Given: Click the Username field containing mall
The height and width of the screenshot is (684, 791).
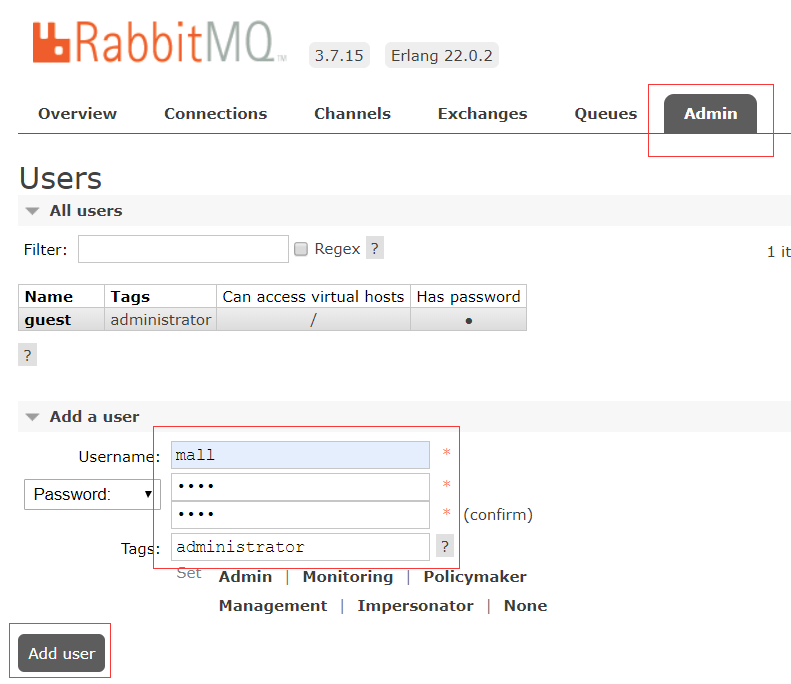Looking at the screenshot, I should point(300,455).
